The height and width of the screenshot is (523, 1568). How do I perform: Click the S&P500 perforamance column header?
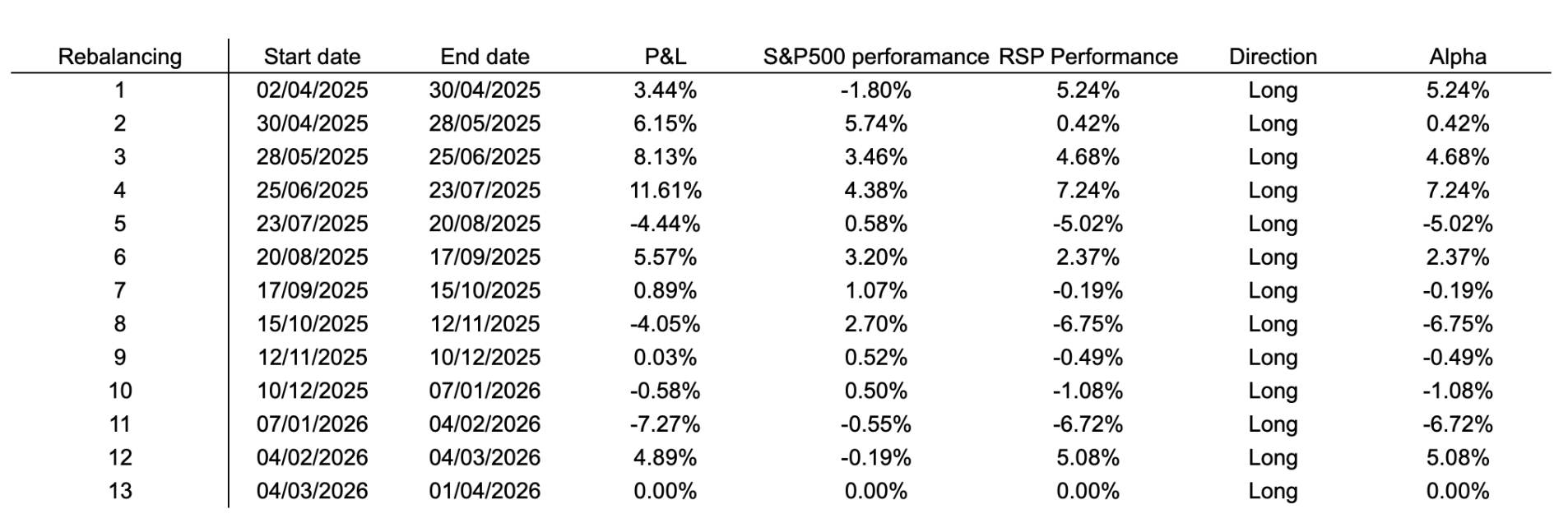[x=875, y=57]
